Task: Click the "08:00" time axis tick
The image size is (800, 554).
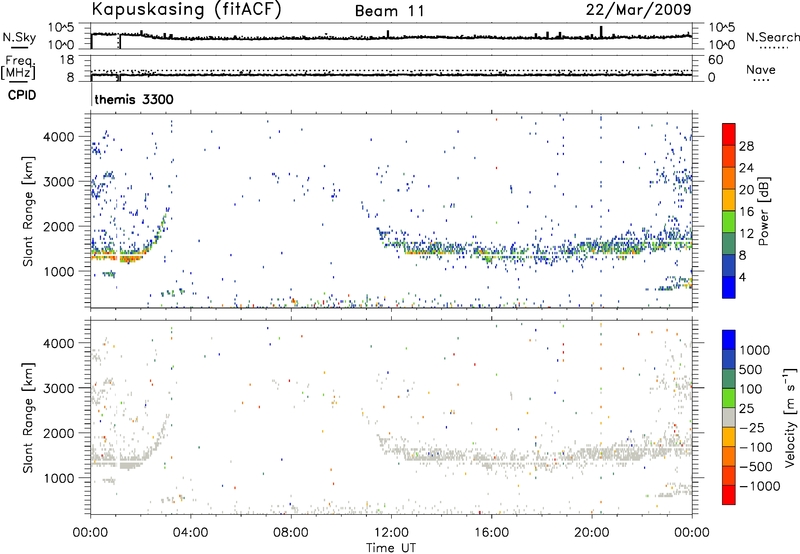Action: click(x=291, y=533)
